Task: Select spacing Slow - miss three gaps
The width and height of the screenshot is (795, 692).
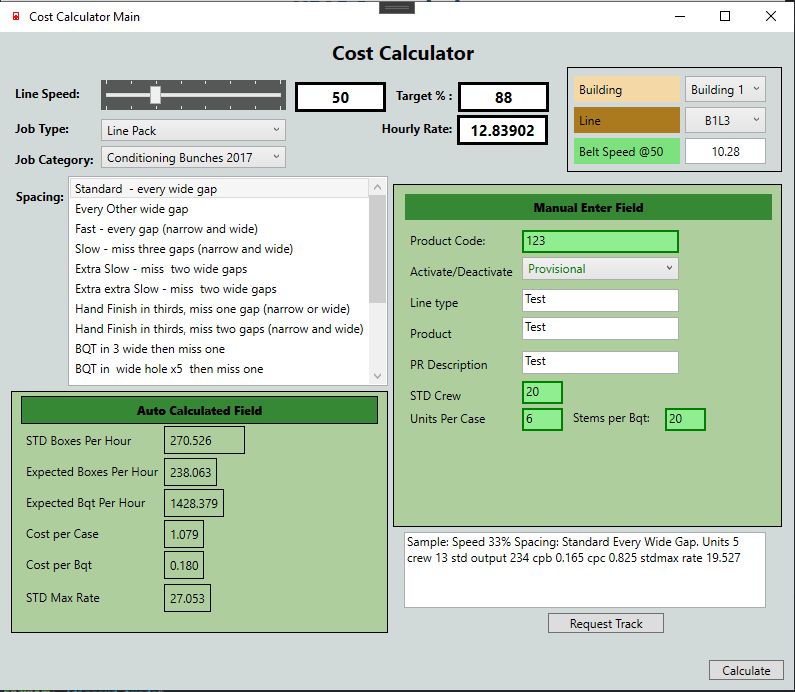Action: [x=219, y=249]
